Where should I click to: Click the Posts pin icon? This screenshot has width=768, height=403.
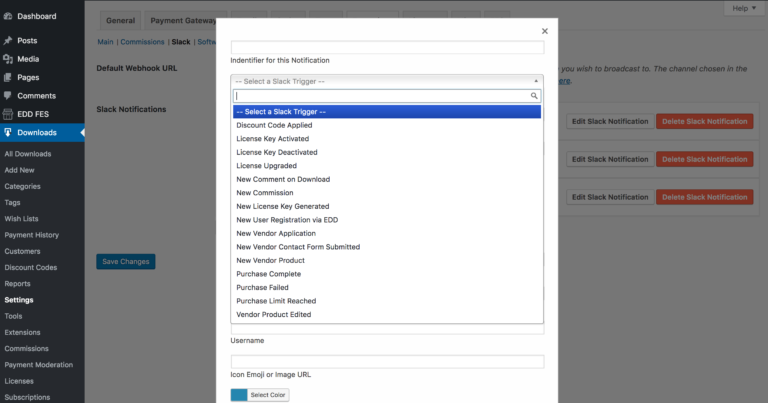[8, 41]
